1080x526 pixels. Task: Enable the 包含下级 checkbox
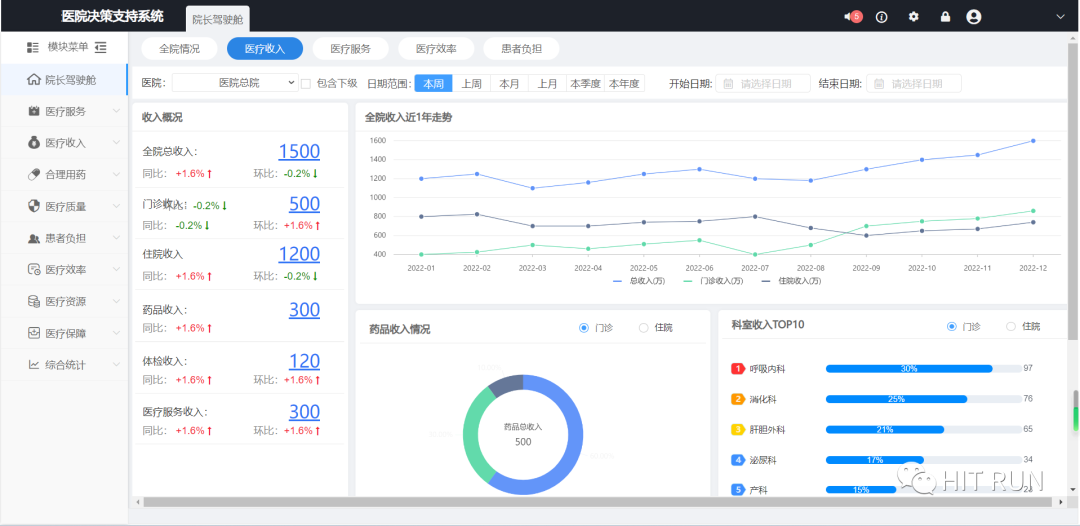306,84
